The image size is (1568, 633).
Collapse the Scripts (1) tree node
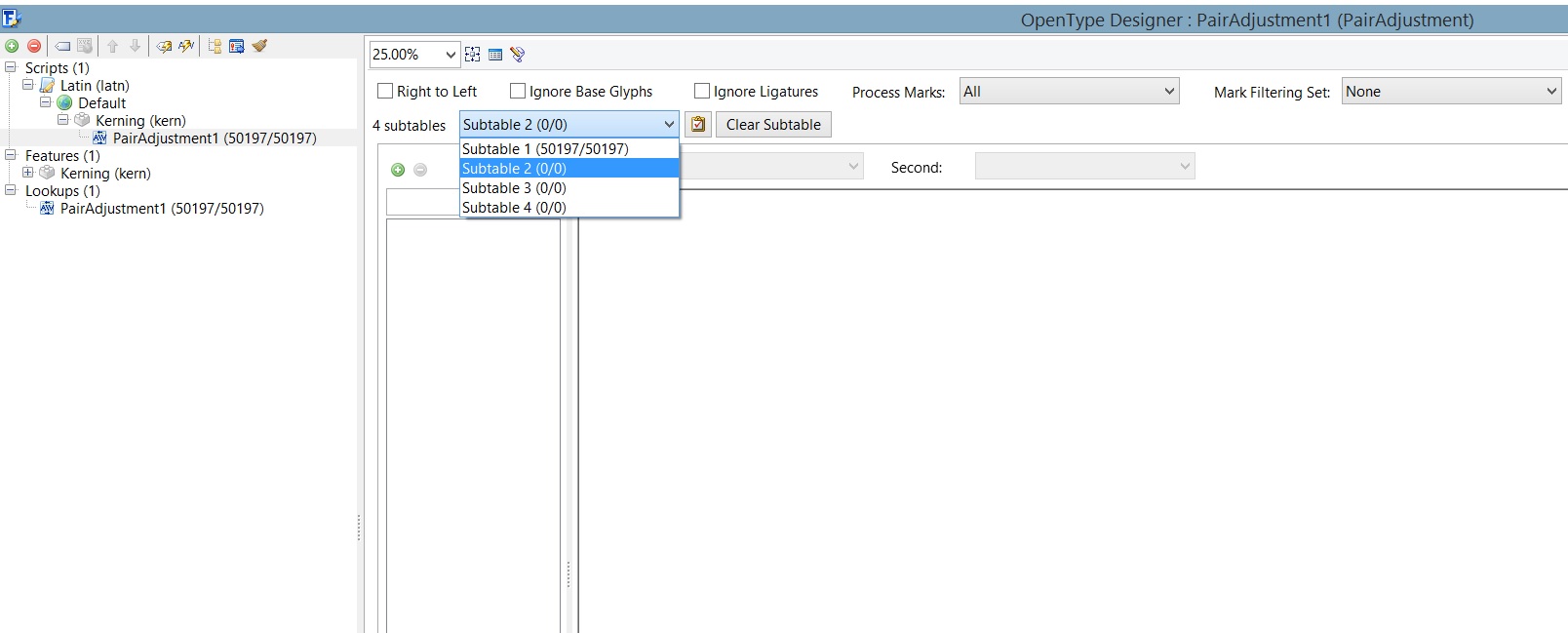(x=11, y=67)
